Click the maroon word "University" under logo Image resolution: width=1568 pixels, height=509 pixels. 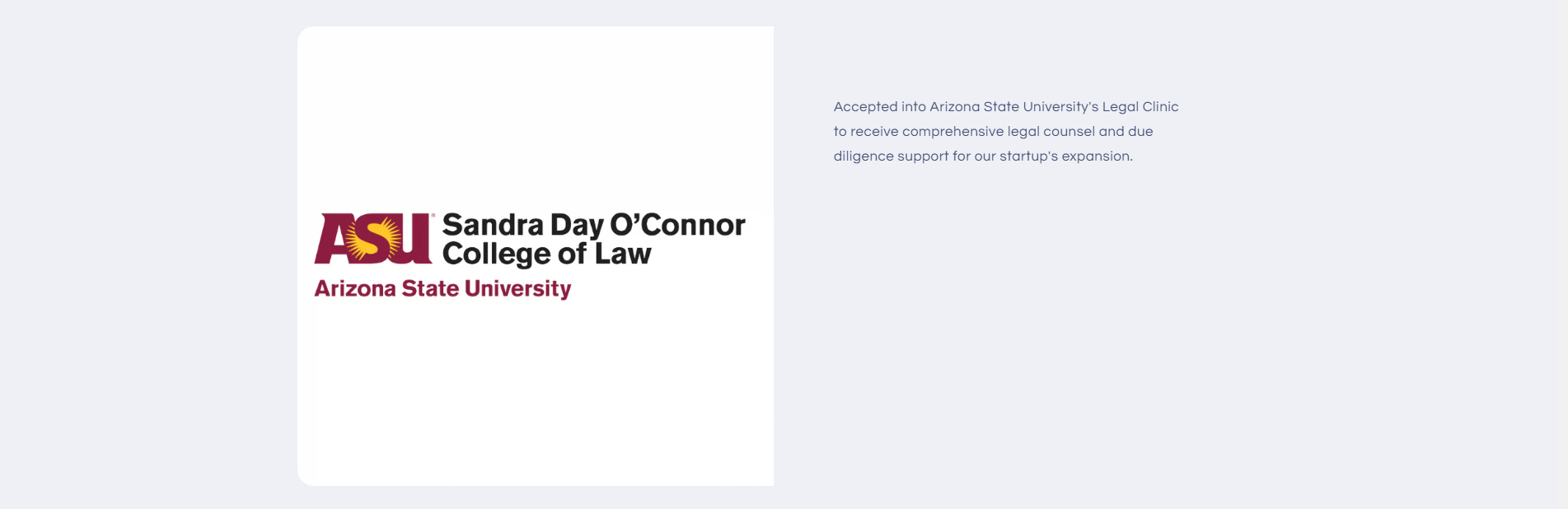click(517, 288)
